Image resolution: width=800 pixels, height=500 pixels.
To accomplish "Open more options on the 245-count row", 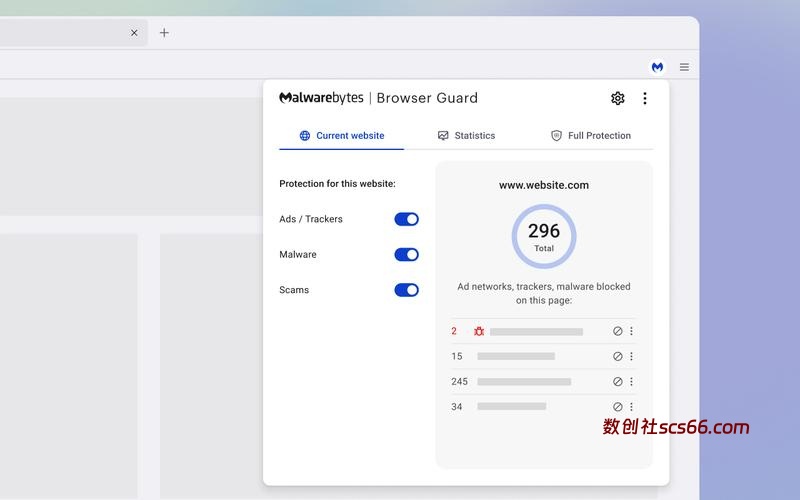I will pyautogui.click(x=631, y=381).
